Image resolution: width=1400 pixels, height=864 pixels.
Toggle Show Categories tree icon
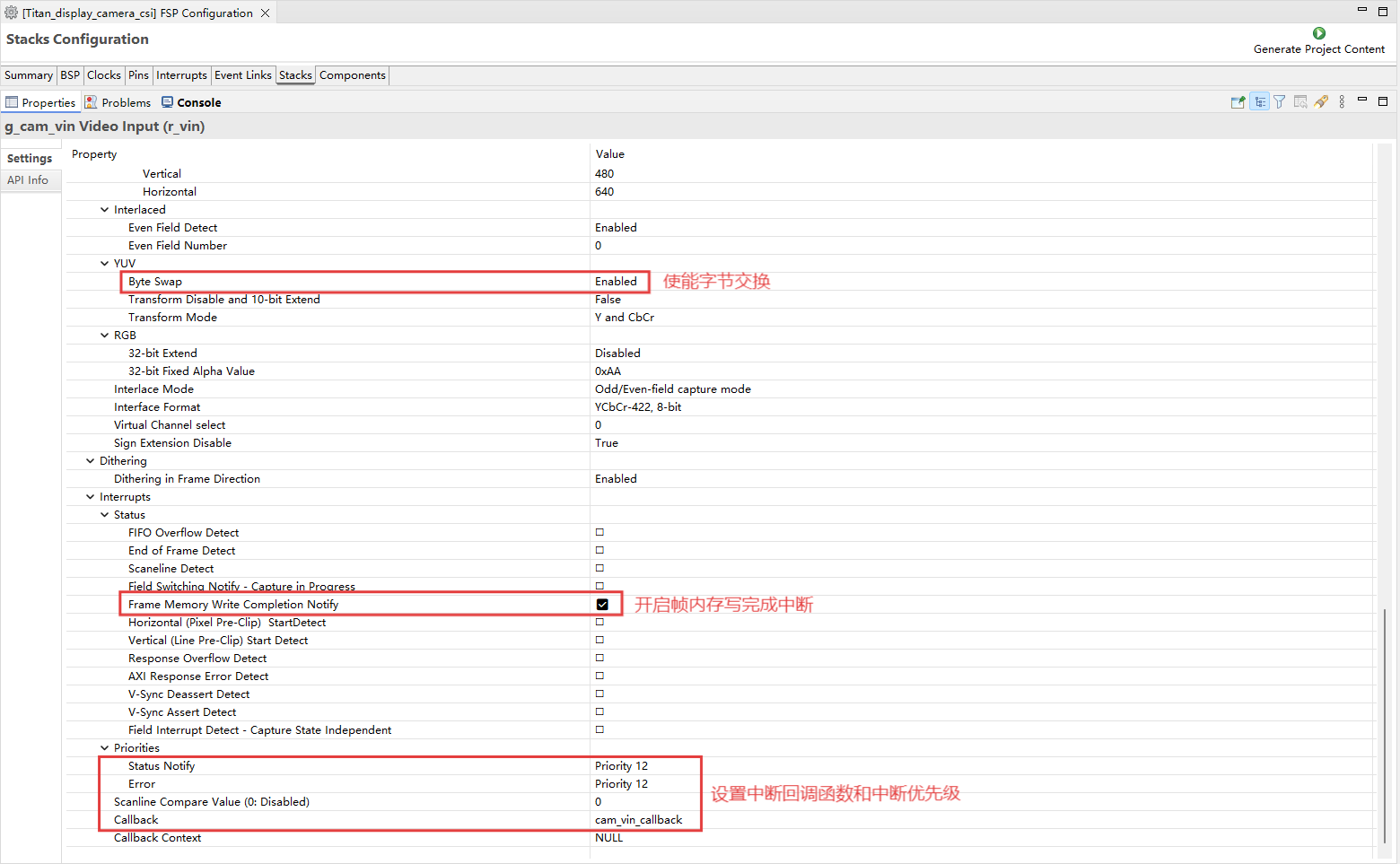pyautogui.click(x=1260, y=102)
